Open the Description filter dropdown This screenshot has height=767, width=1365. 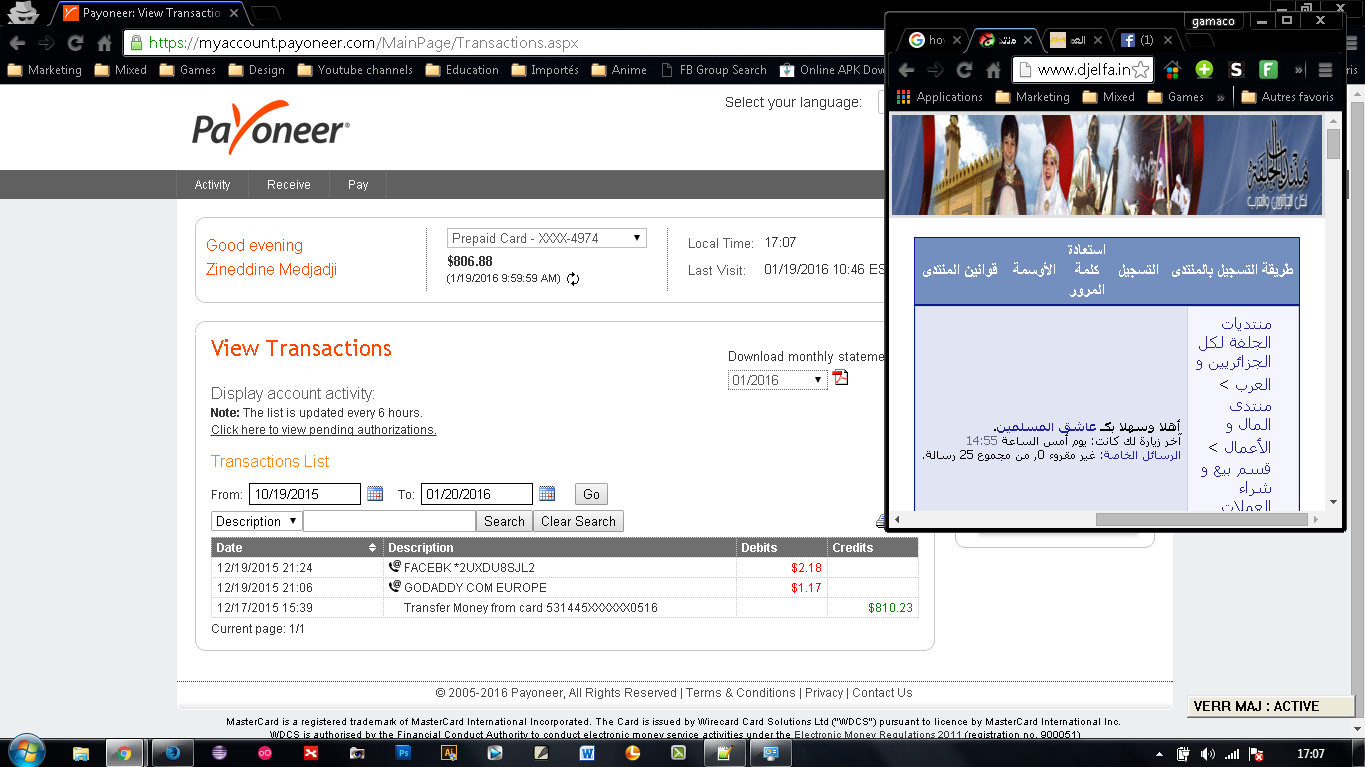(x=256, y=521)
